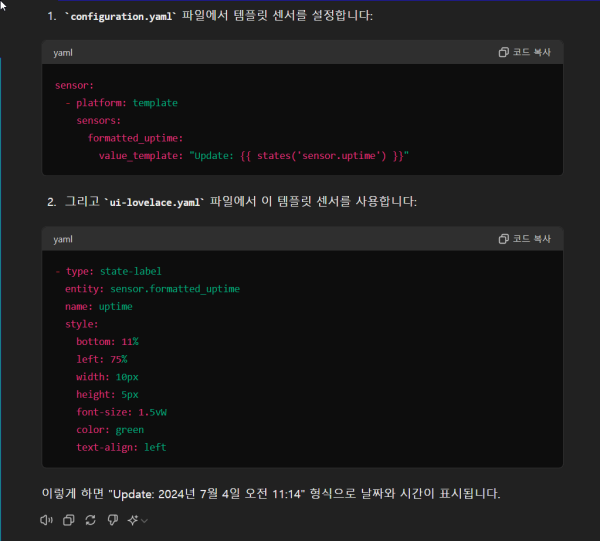
Task: Click the second code block's yaml language label
Action: point(63,240)
